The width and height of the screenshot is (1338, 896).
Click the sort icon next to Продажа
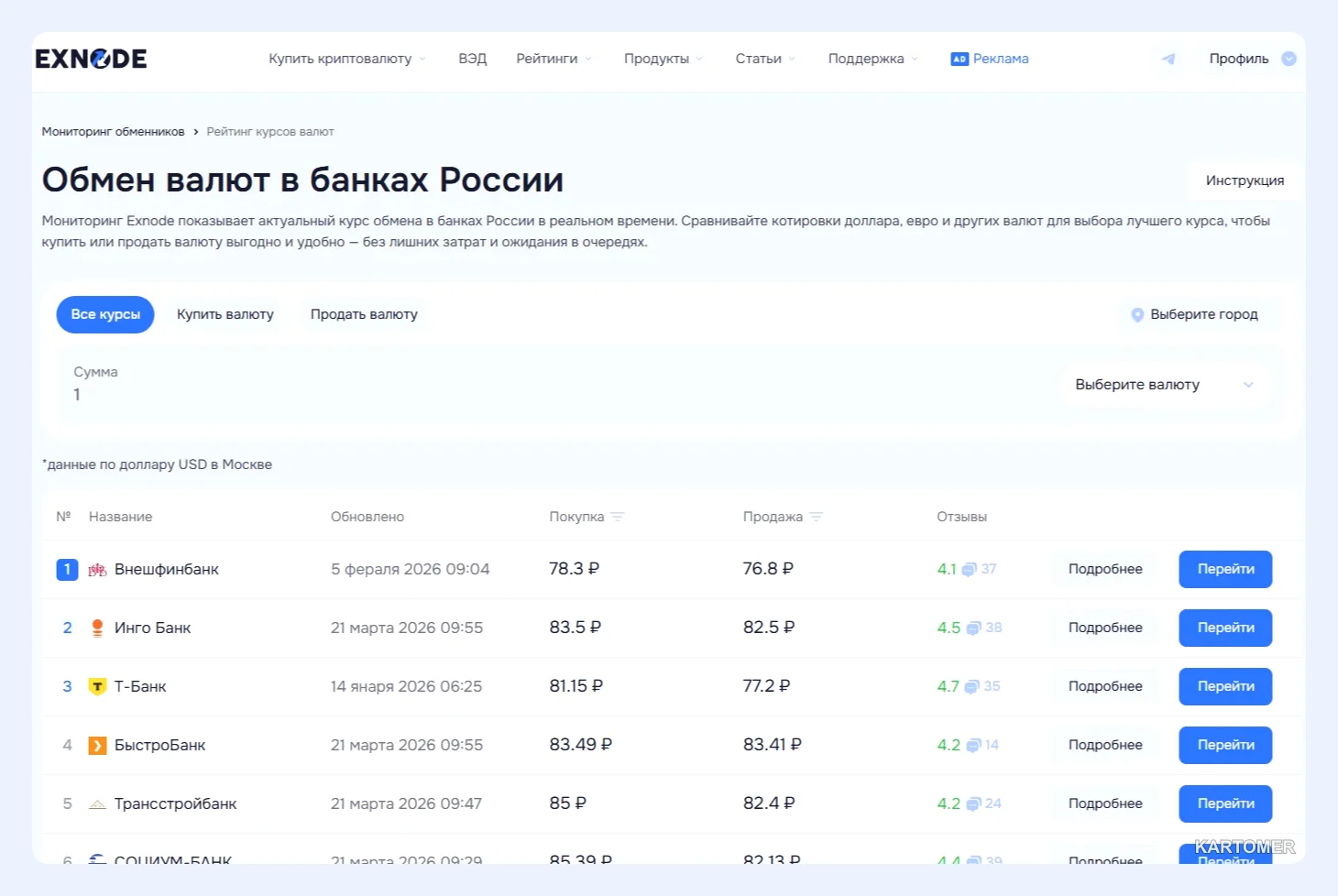(817, 517)
